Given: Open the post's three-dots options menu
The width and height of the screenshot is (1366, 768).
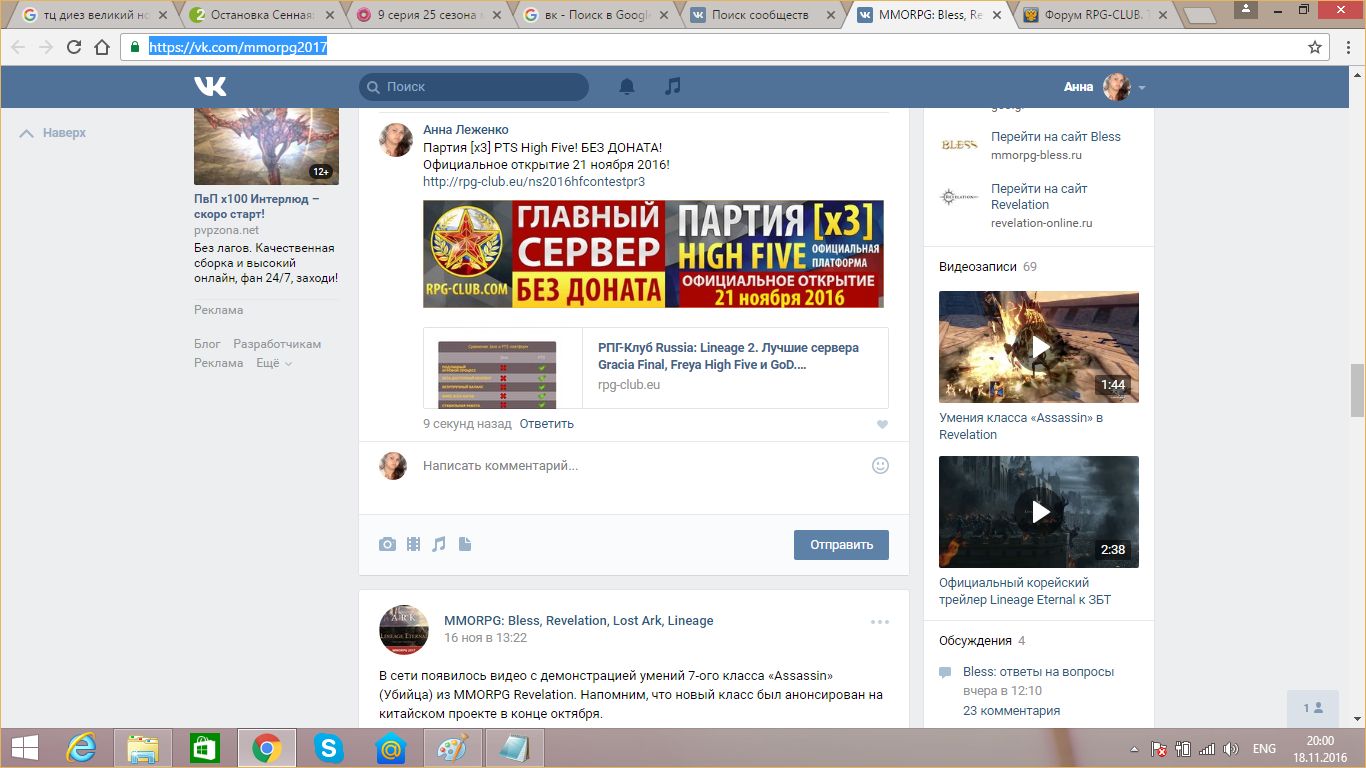Looking at the screenshot, I should [x=879, y=621].
